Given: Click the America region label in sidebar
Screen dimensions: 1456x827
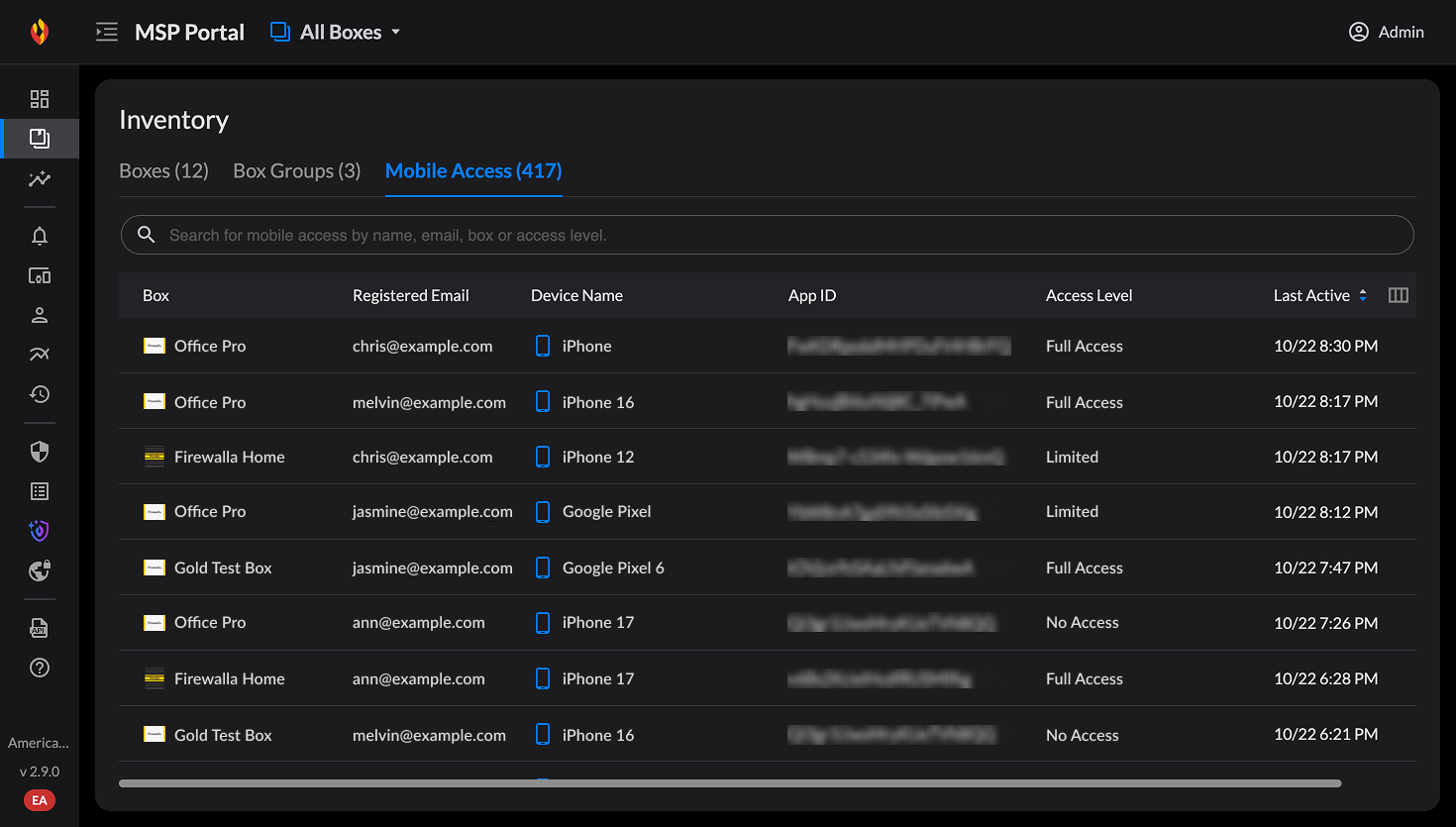Looking at the screenshot, I should (39, 743).
